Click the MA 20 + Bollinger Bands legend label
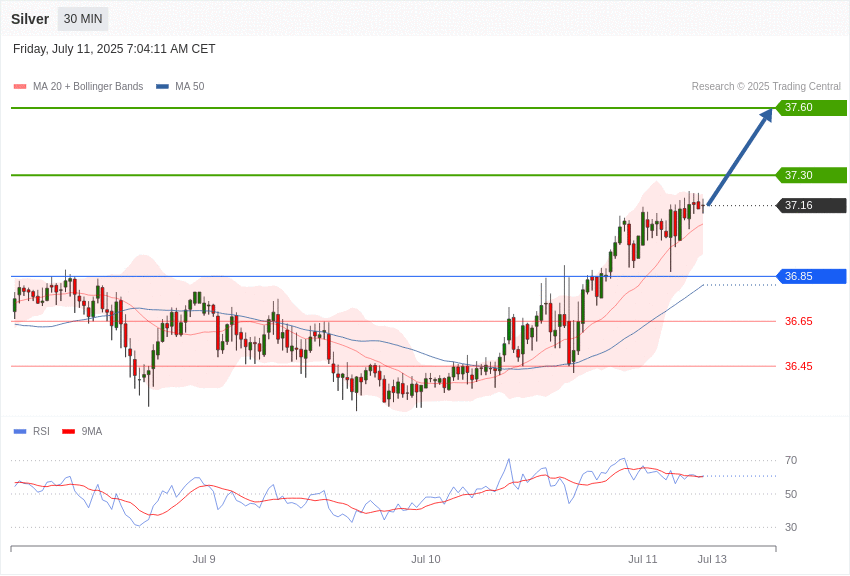The height and width of the screenshot is (576, 850). click(88, 86)
